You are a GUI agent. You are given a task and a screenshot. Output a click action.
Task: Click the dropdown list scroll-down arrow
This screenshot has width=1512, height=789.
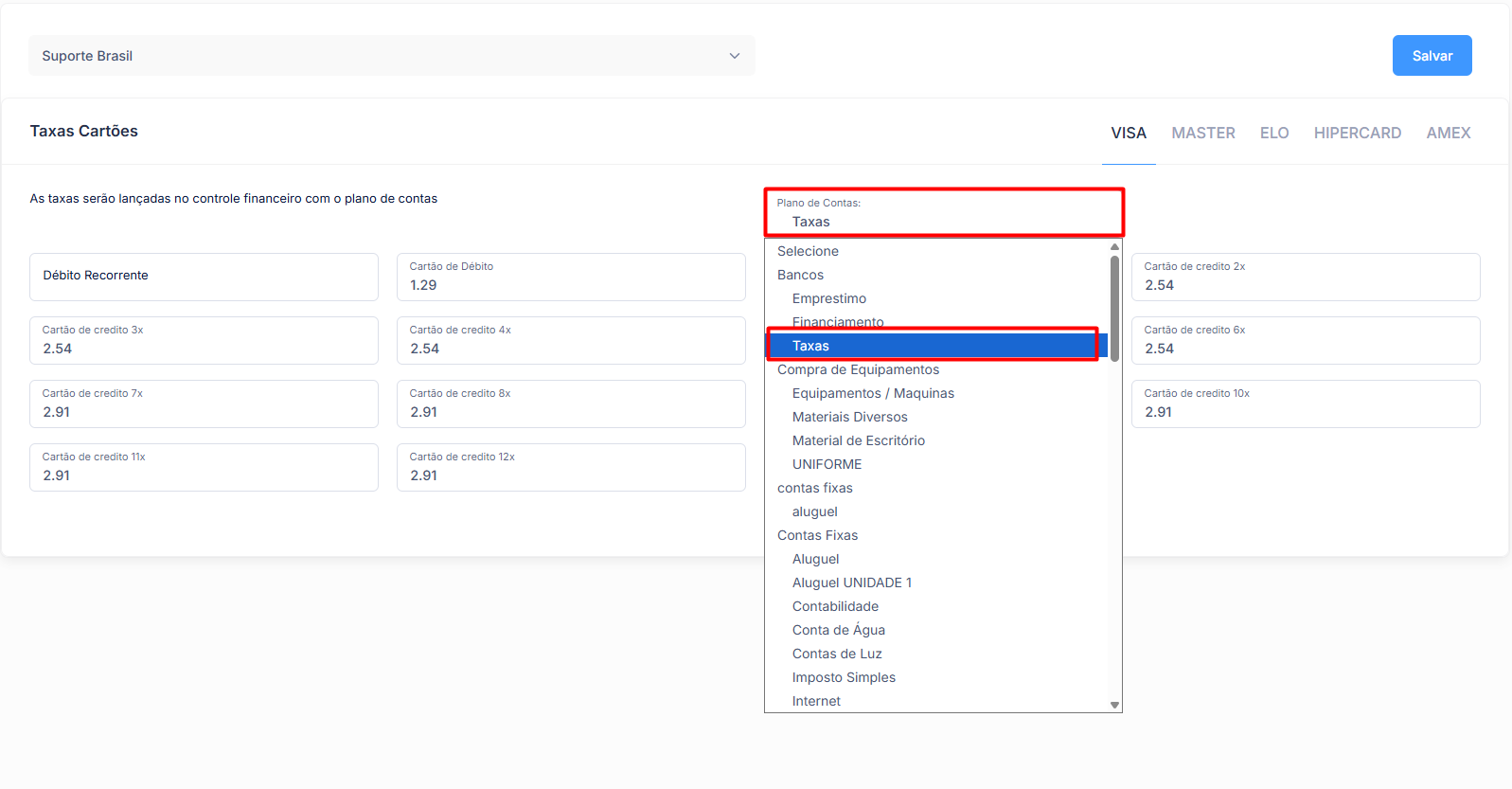click(x=1114, y=705)
